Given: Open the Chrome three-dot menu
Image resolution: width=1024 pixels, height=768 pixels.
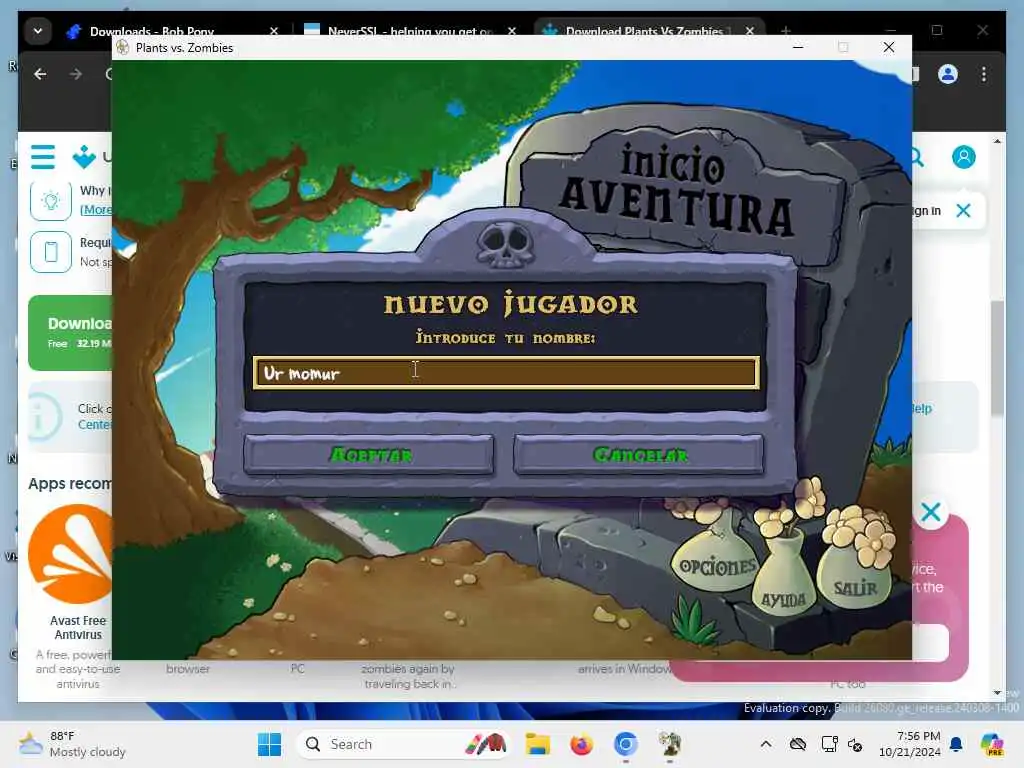Looking at the screenshot, I should pos(984,74).
